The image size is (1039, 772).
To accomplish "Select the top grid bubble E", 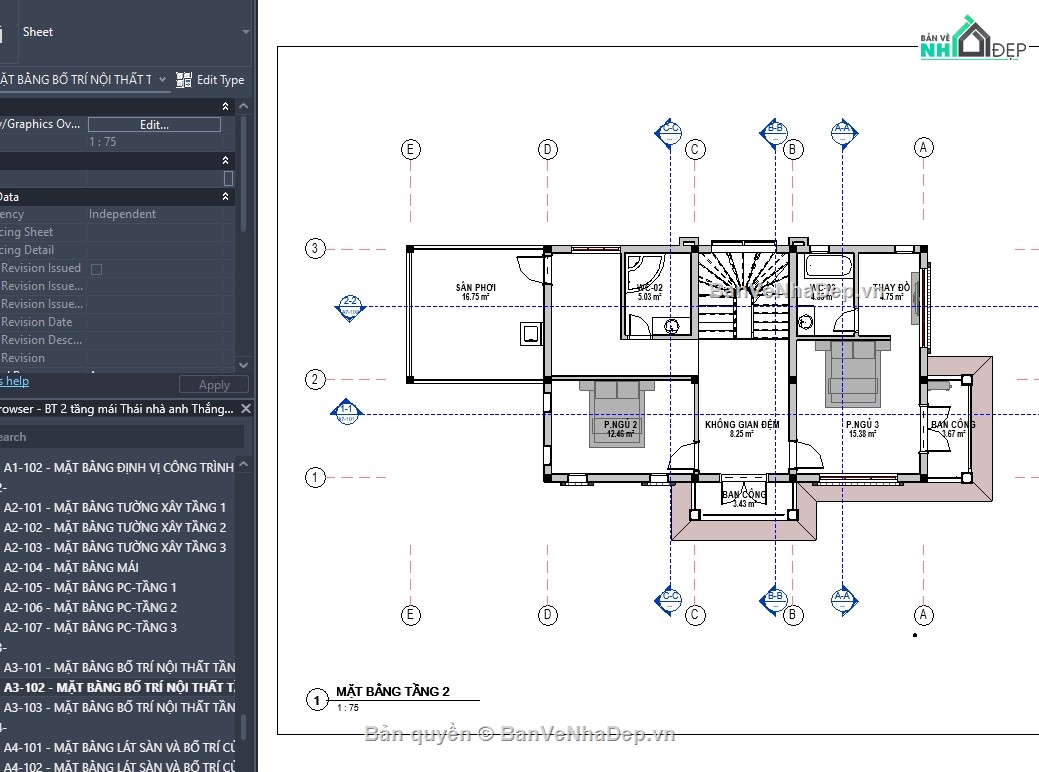I will point(411,149).
